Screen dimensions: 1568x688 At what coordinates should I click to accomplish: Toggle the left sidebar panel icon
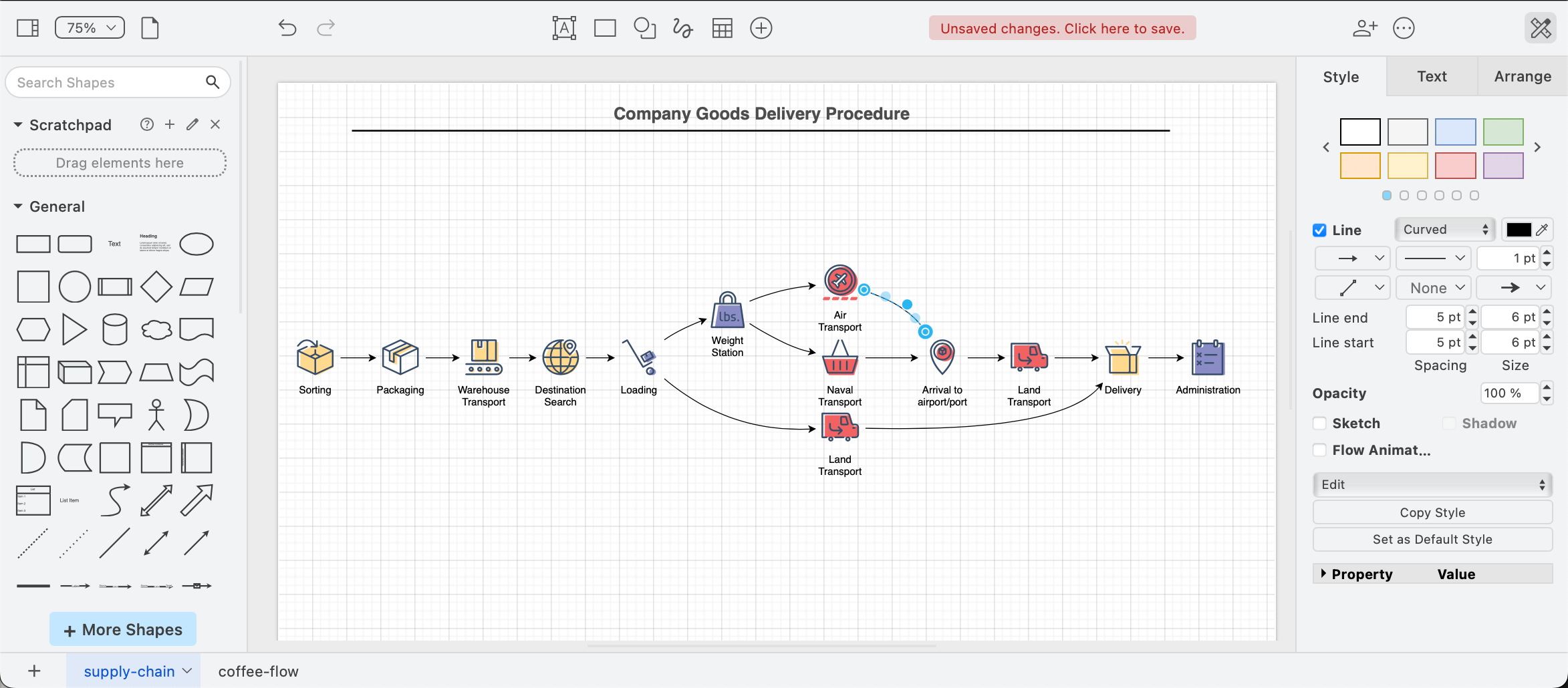point(27,28)
